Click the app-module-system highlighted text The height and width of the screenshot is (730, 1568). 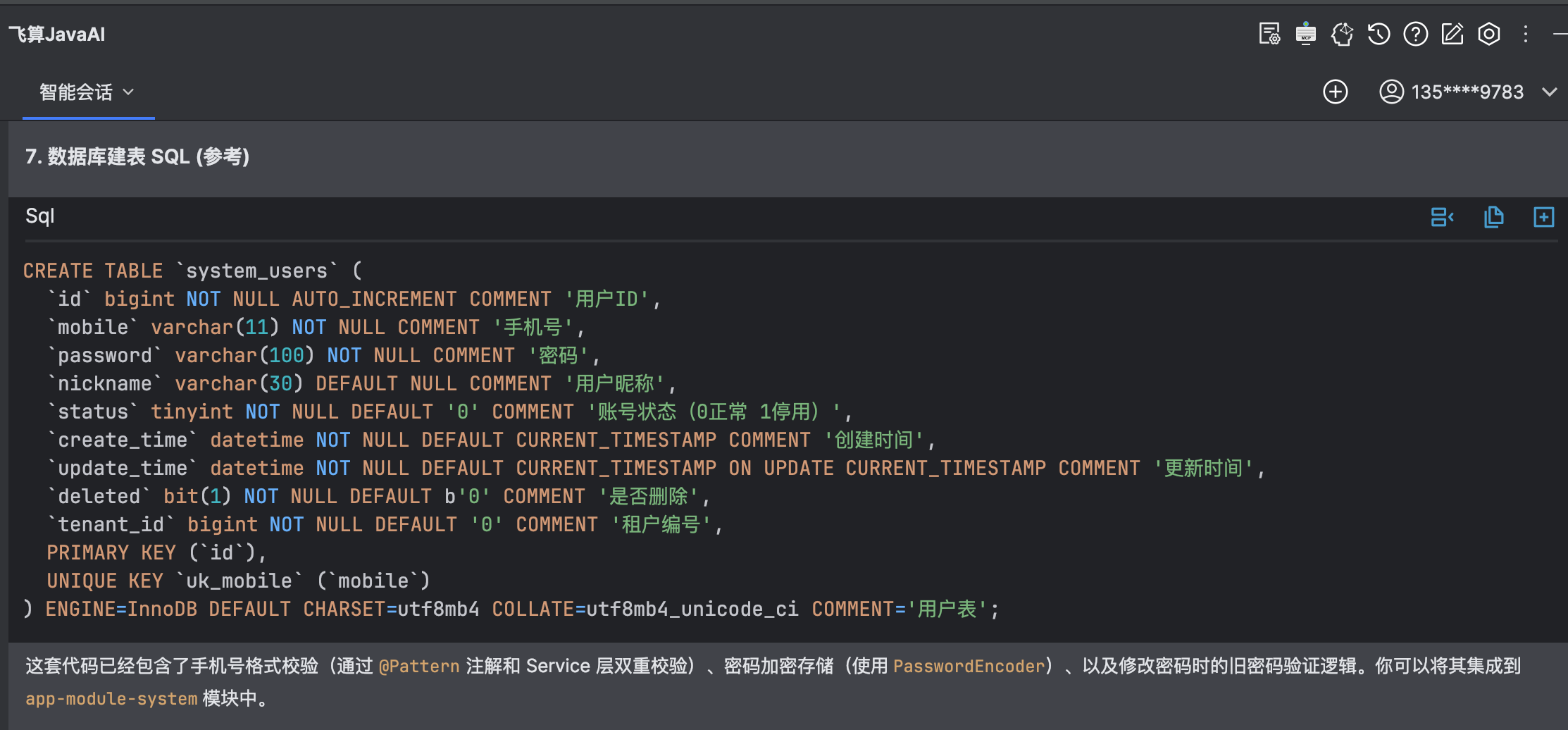click(110, 698)
